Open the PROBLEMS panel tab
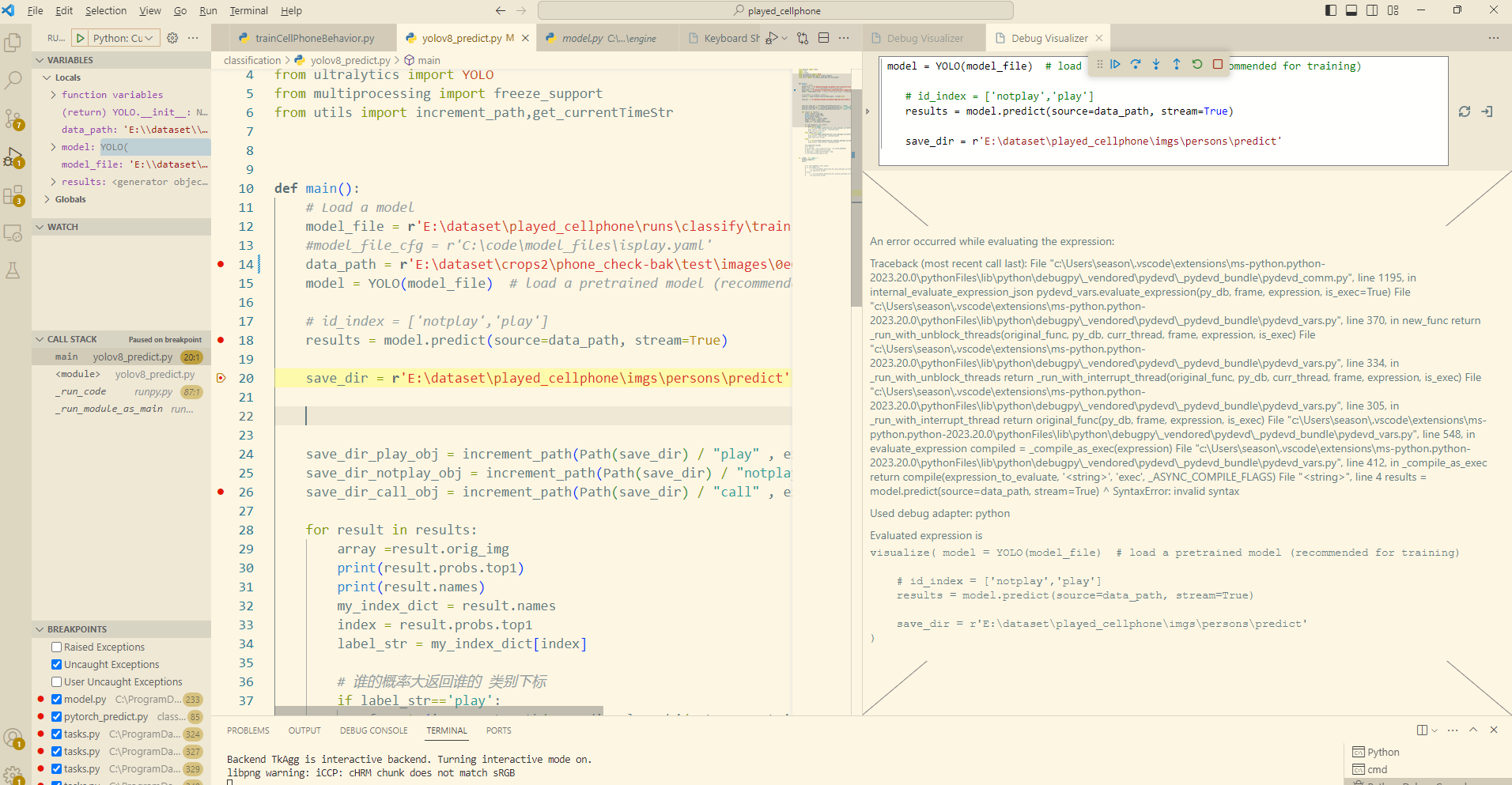1512x785 pixels. pyautogui.click(x=248, y=730)
